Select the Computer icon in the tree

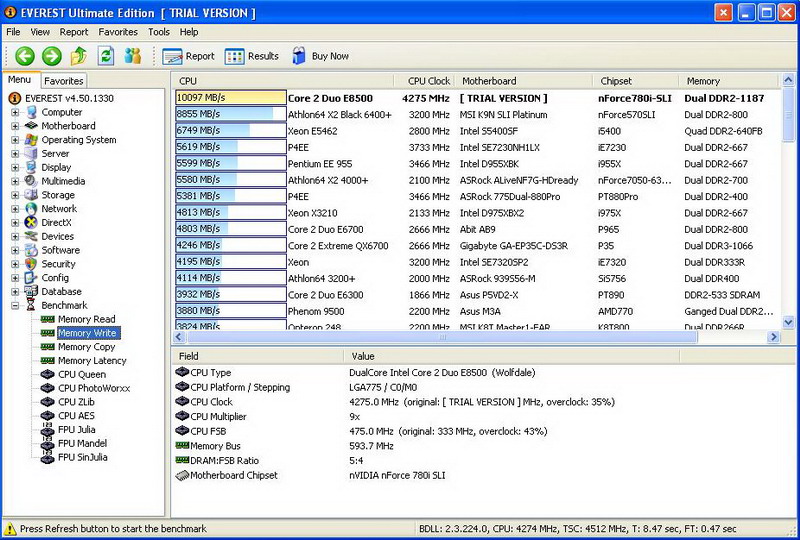[x=32, y=112]
